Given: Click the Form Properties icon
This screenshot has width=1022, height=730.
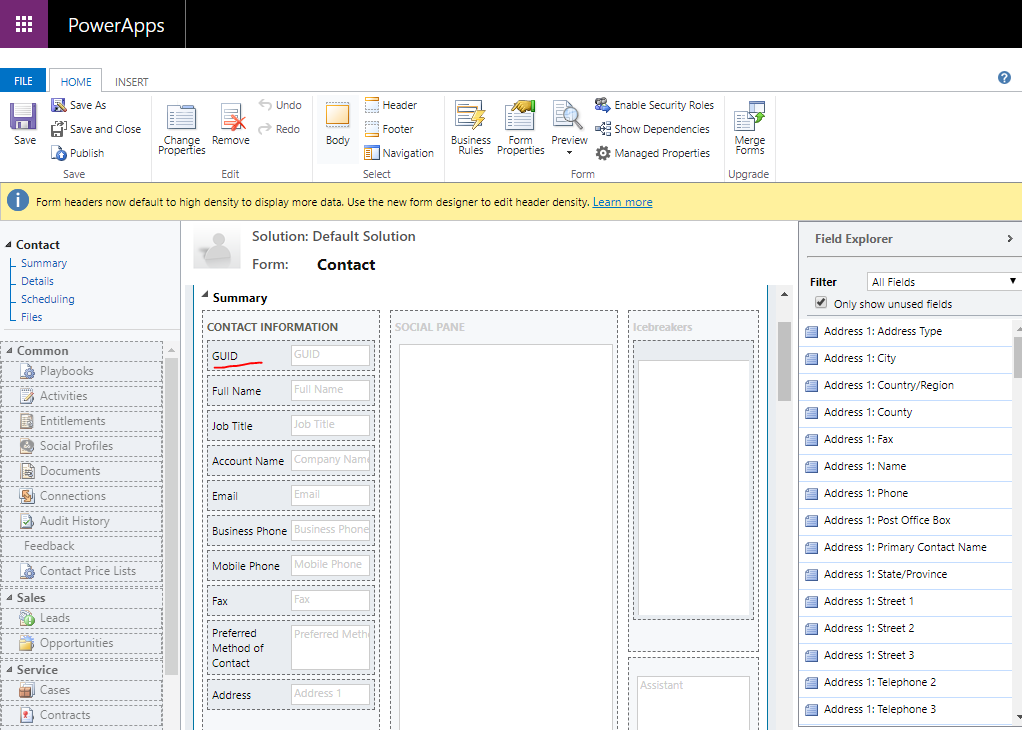Looking at the screenshot, I should [520, 128].
